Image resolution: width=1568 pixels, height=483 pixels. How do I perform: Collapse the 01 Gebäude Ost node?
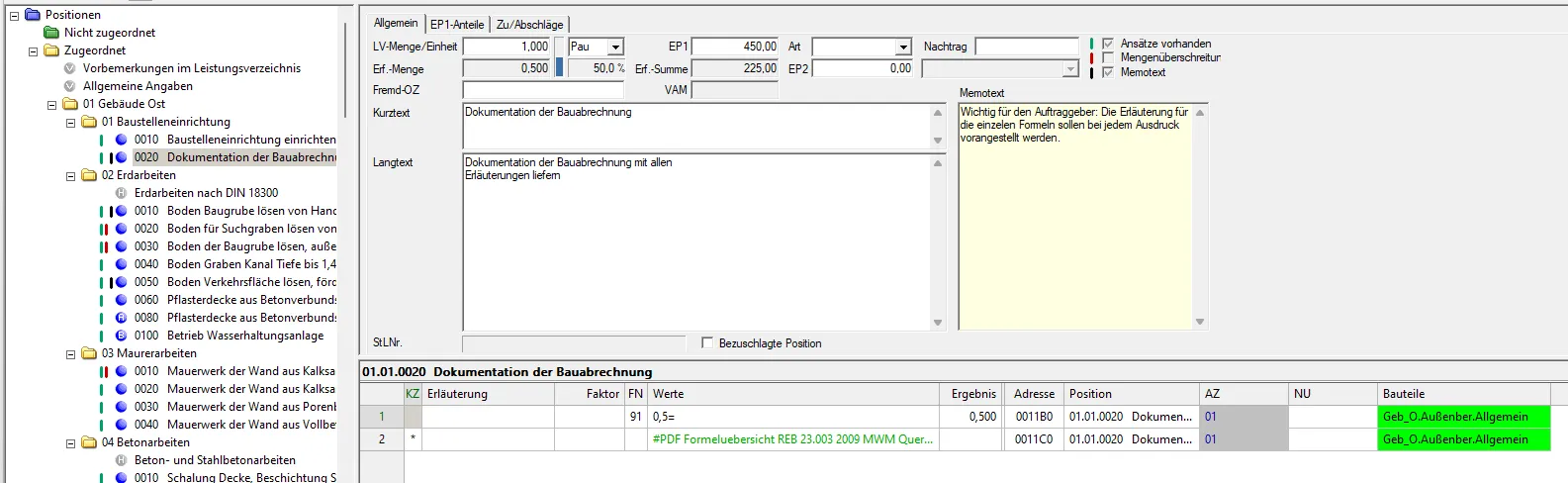[x=51, y=104]
